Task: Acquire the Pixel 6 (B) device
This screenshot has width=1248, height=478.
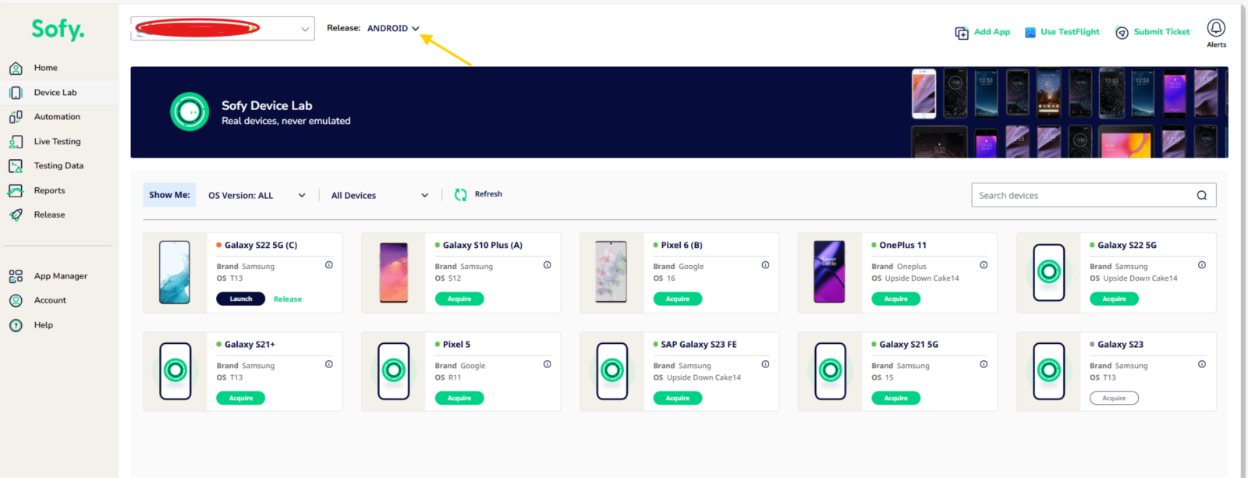Action: (x=677, y=299)
